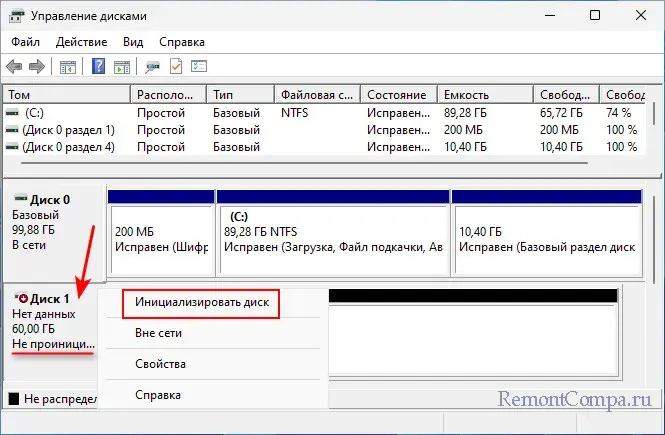
Task: Click the 200 МБ capacity cell in the volume list
Action: coord(463,130)
